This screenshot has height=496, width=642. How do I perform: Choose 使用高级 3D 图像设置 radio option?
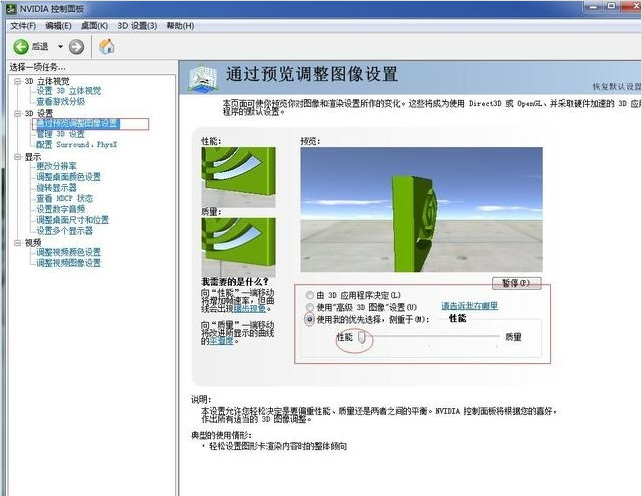(310, 307)
